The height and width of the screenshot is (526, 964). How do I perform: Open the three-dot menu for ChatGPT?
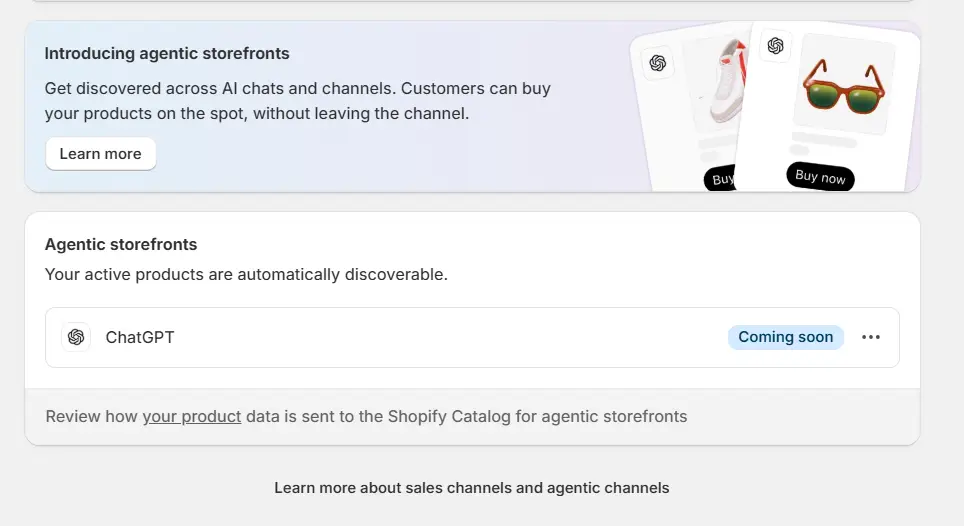tap(871, 337)
